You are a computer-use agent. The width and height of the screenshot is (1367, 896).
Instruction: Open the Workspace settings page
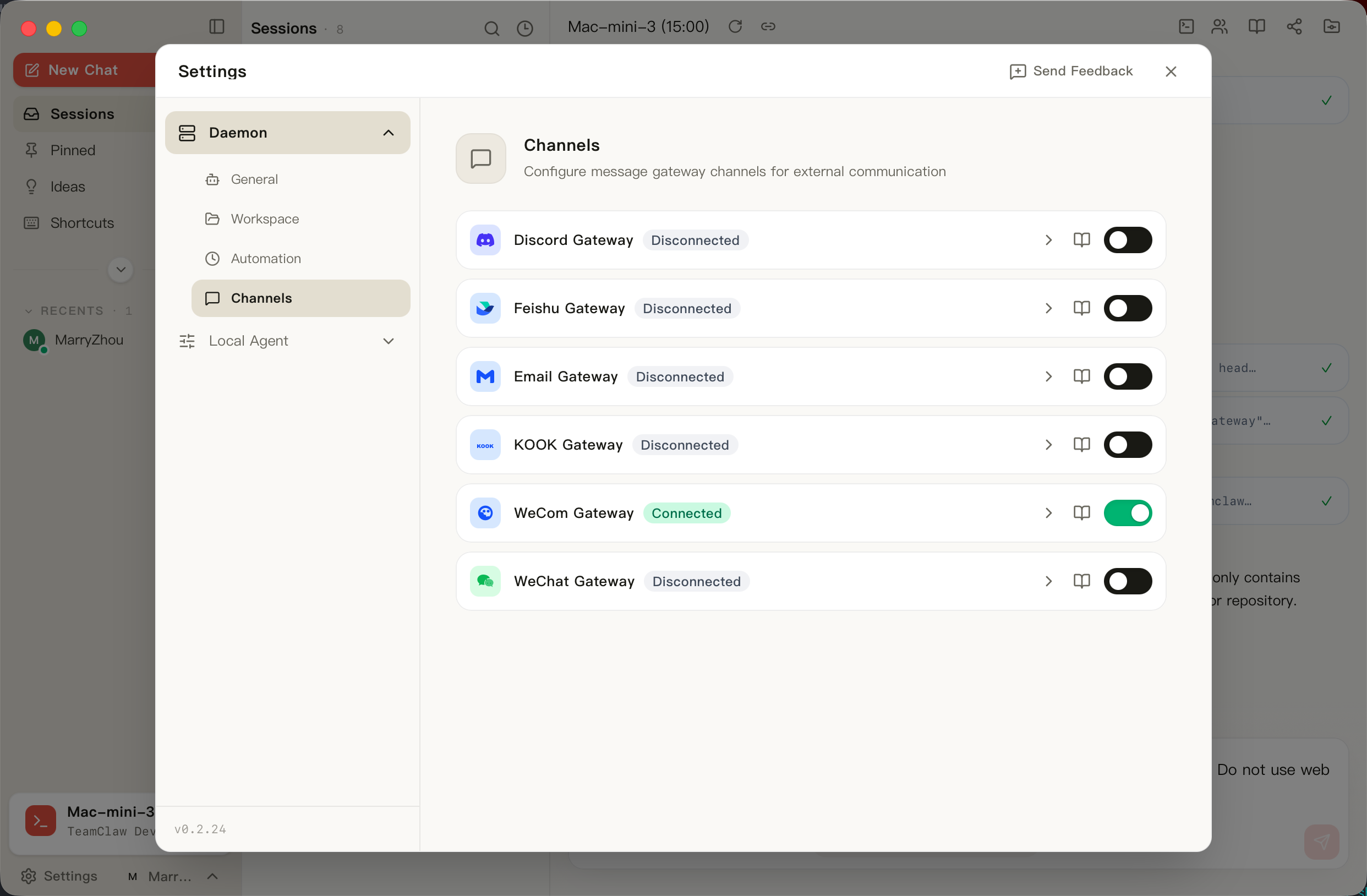[300, 220]
